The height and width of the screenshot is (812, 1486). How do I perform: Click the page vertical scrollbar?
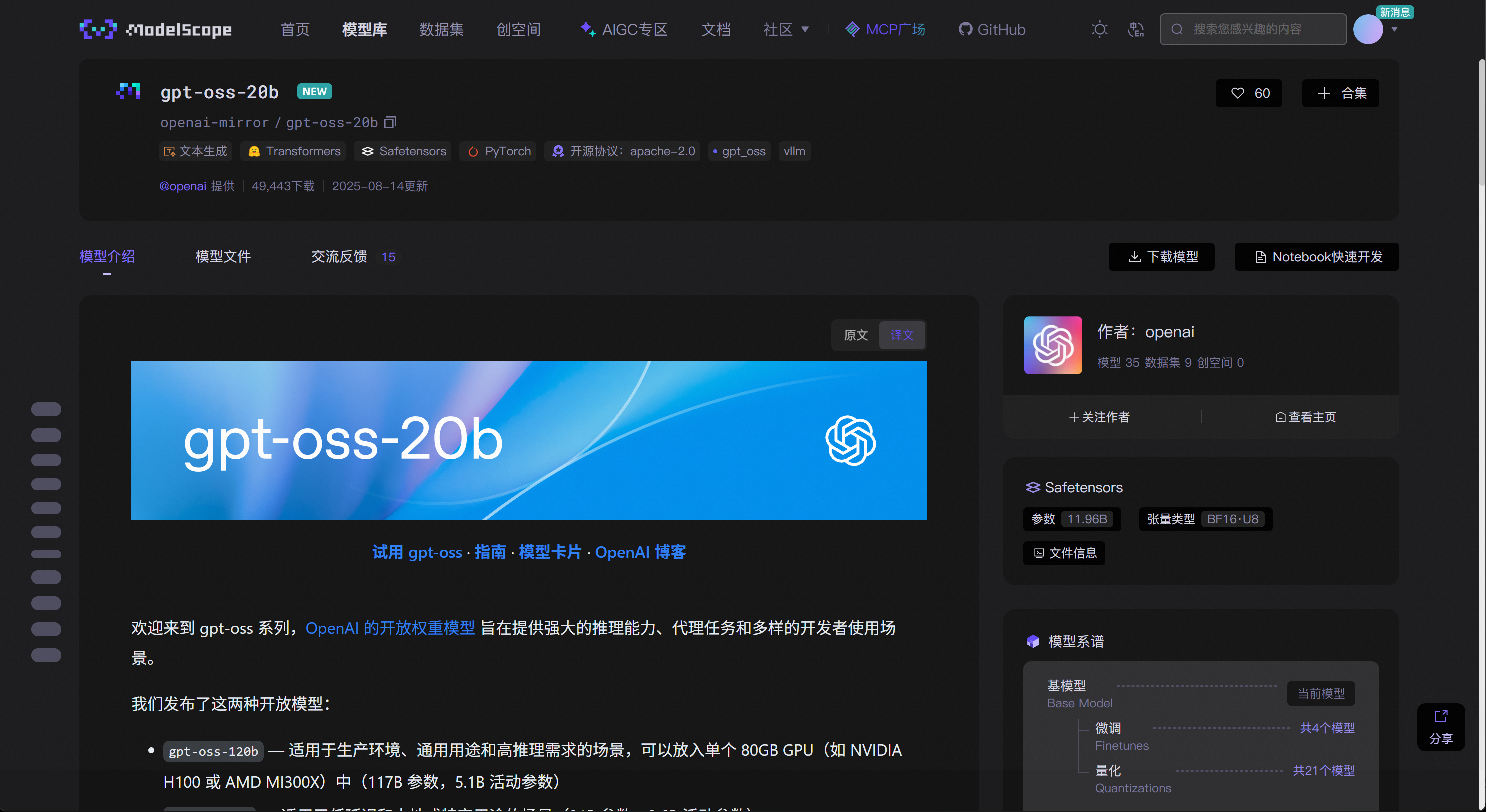click(1481, 123)
